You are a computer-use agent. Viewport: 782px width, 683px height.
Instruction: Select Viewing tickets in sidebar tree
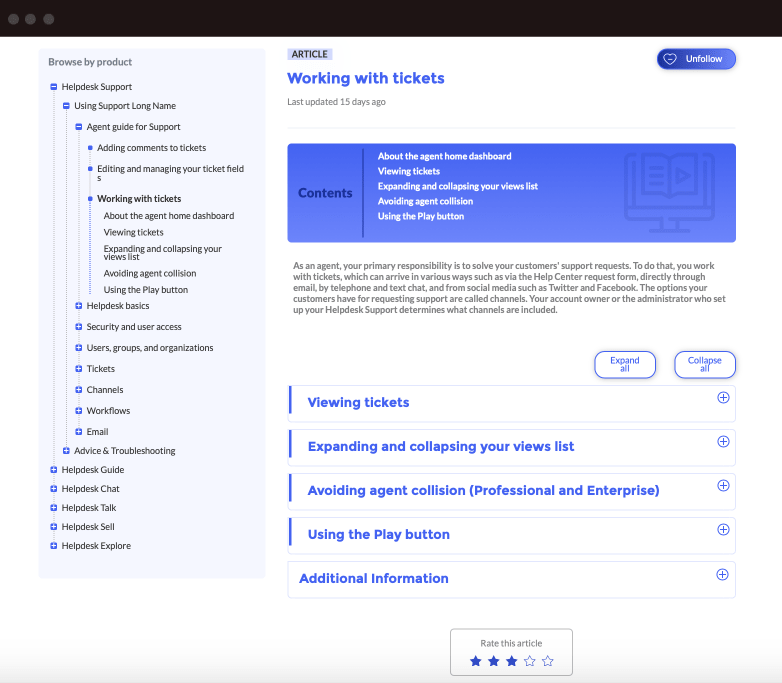pyautogui.click(x=133, y=232)
